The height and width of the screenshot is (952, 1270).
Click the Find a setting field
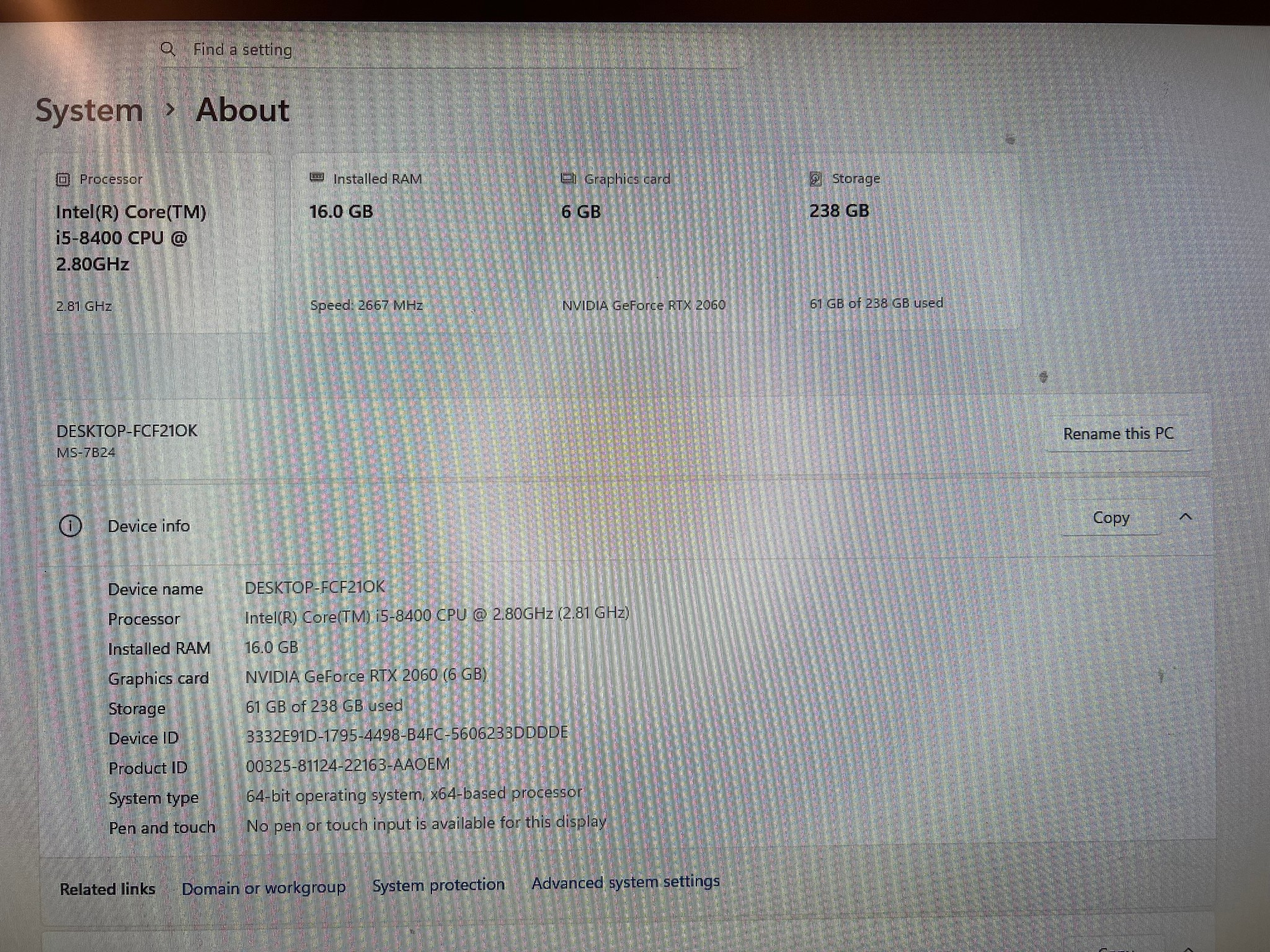(x=453, y=50)
